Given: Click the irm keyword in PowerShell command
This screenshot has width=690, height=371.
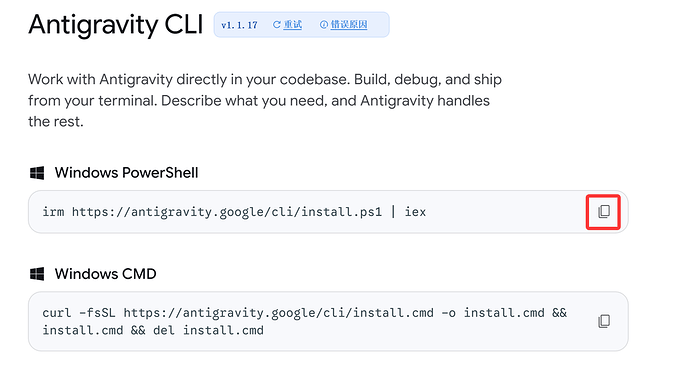Looking at the screenshot, I should (53, 212).
